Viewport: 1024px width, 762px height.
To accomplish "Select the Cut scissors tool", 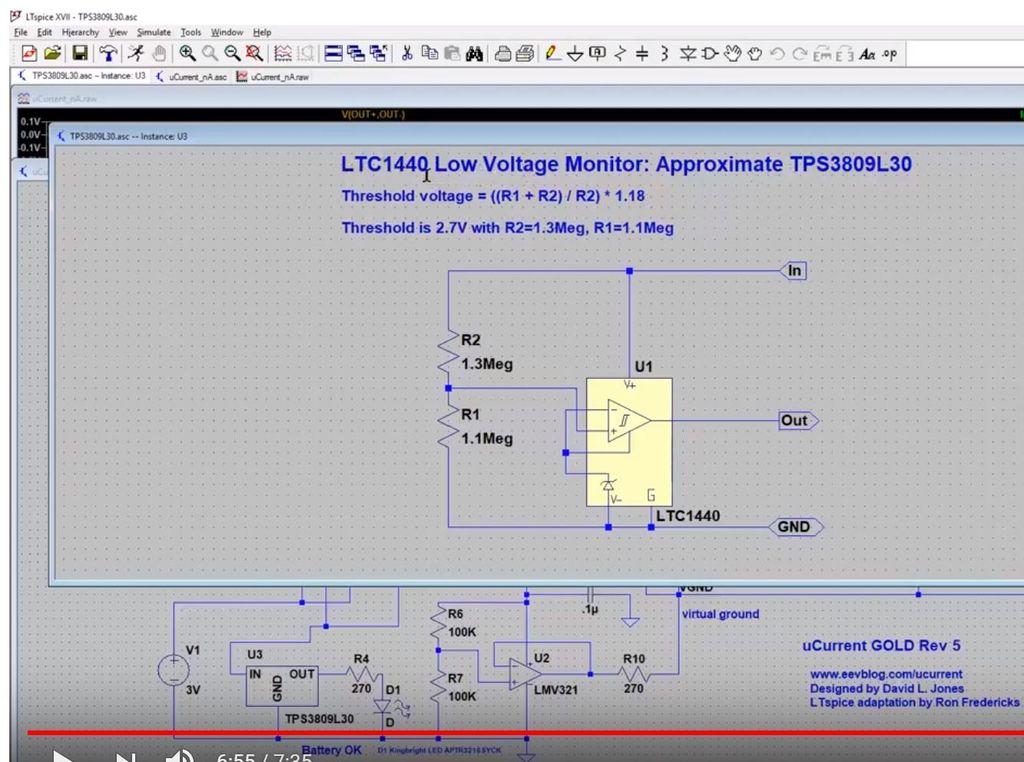I will pos(407,54).
